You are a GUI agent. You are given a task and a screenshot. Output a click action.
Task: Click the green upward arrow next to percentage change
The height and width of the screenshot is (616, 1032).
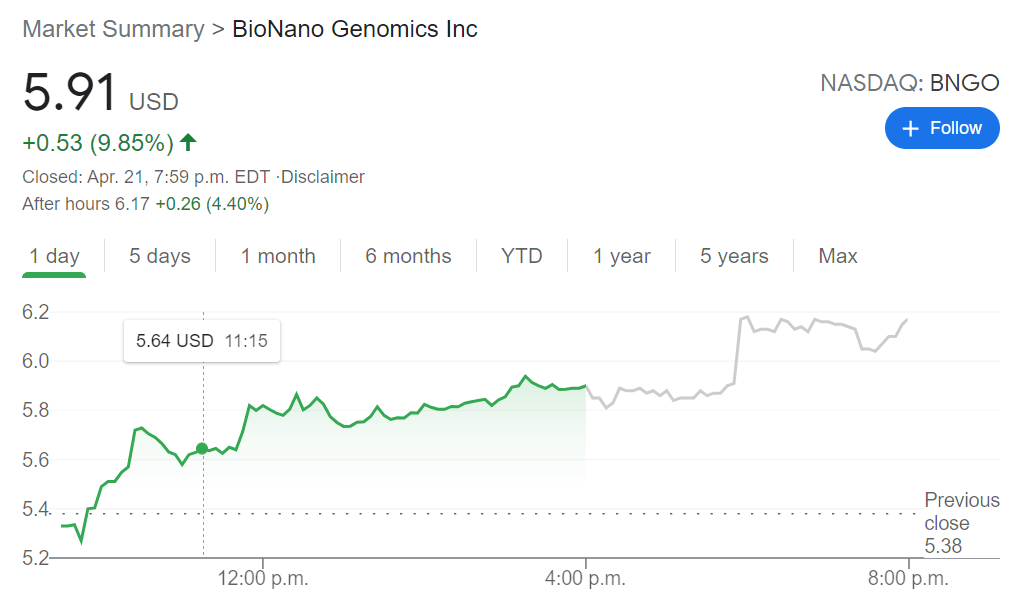coord(187,142)
